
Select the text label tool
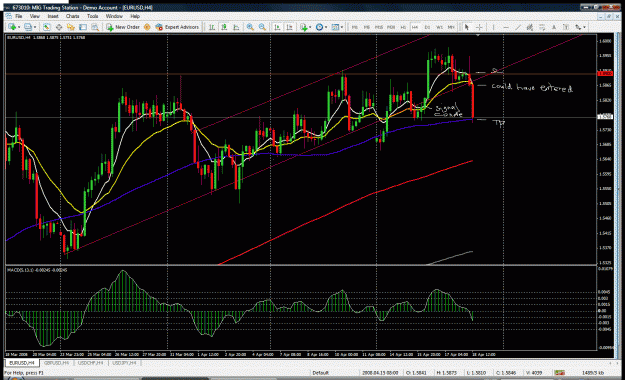coord(566,27)
